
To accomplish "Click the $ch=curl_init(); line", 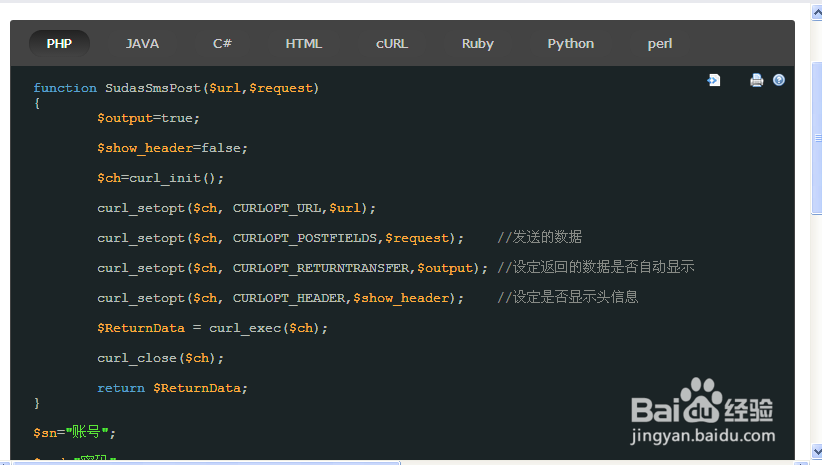I will (x=160, y=178).
